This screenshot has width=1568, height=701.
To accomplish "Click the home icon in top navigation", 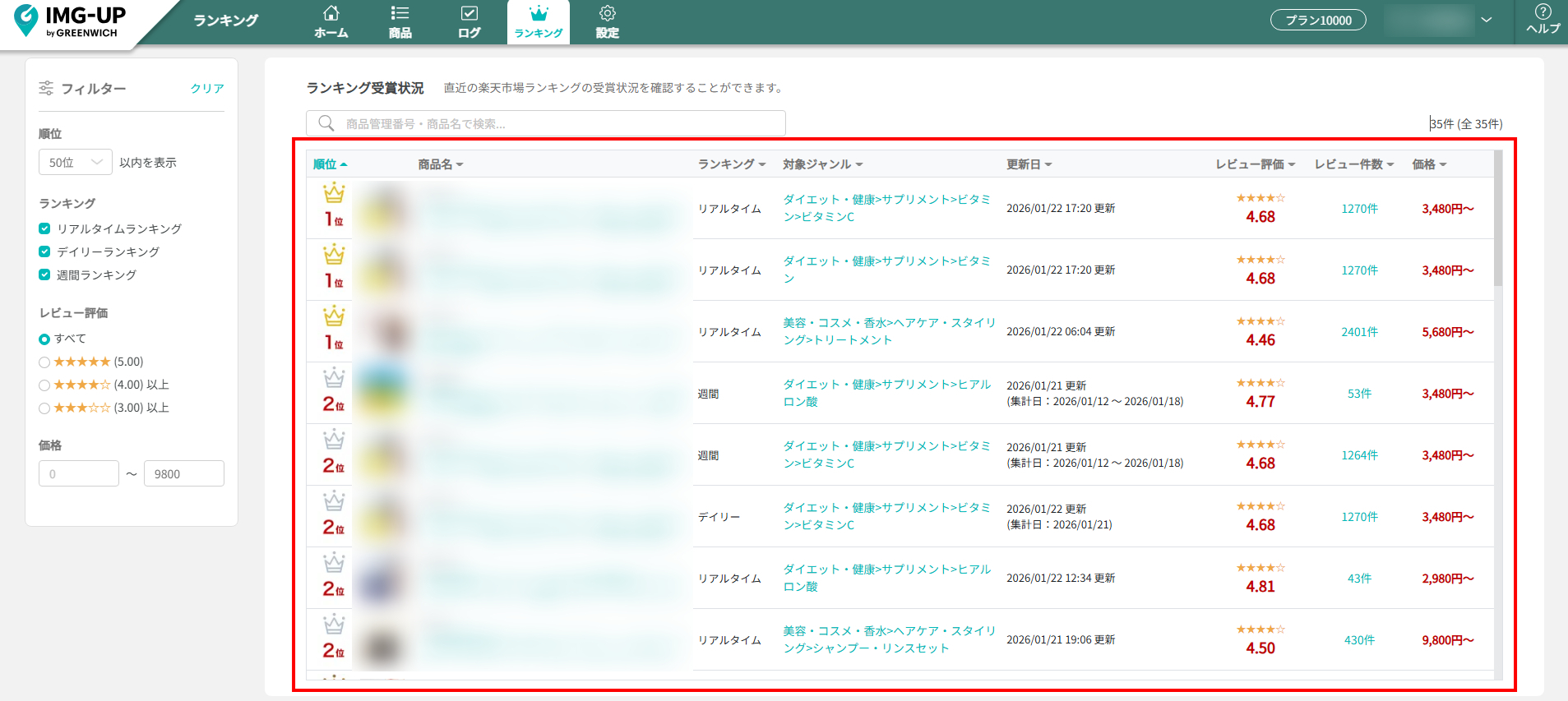I will point(331,14).
